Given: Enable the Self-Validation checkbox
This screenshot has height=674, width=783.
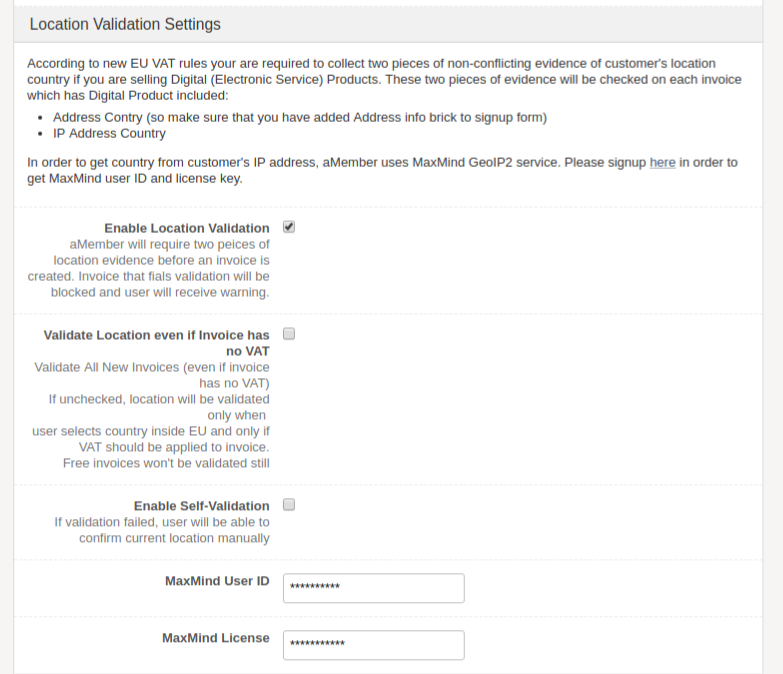Looking at the screenshot, I should point(289,504).
